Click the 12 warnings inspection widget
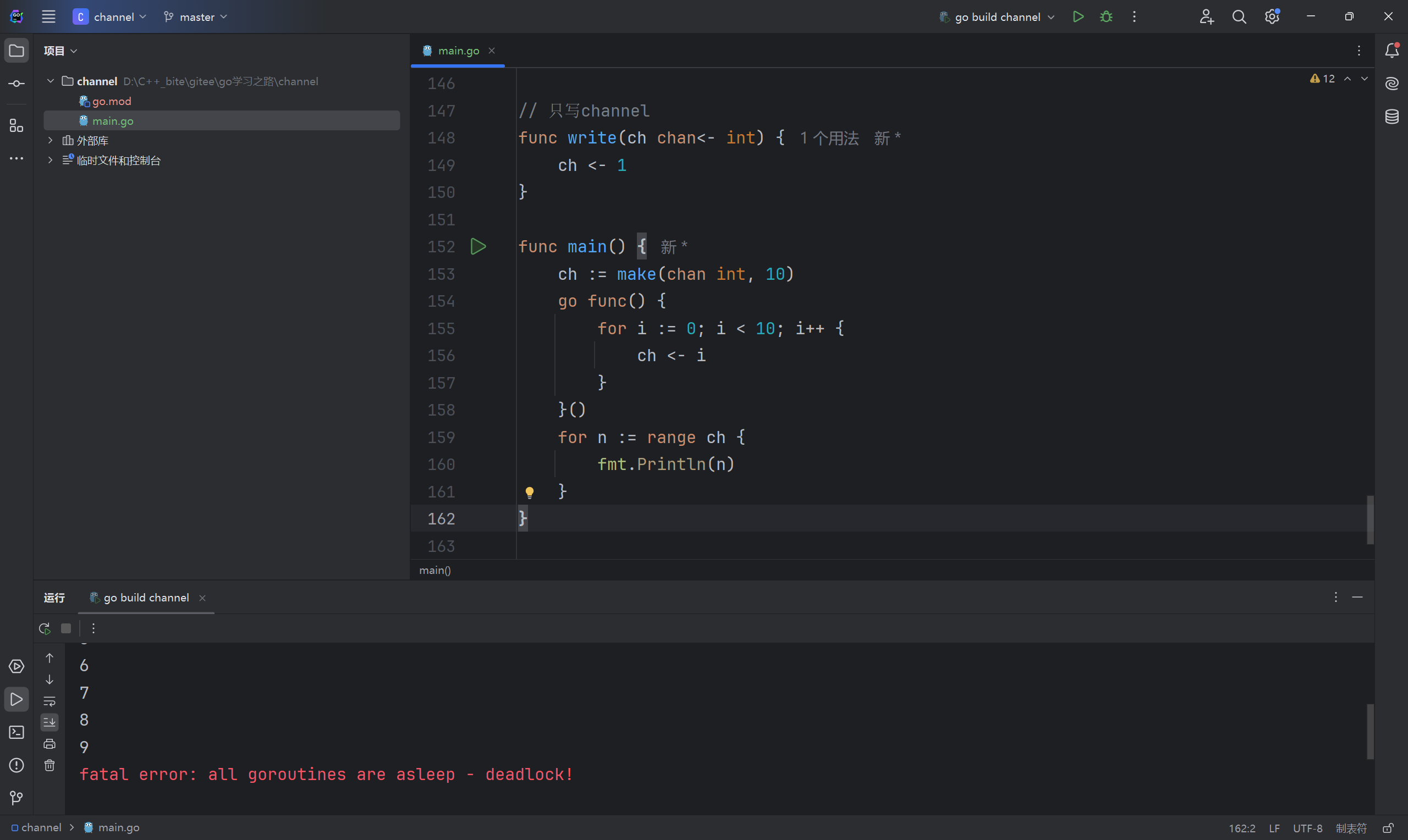 coord(1323,79)
